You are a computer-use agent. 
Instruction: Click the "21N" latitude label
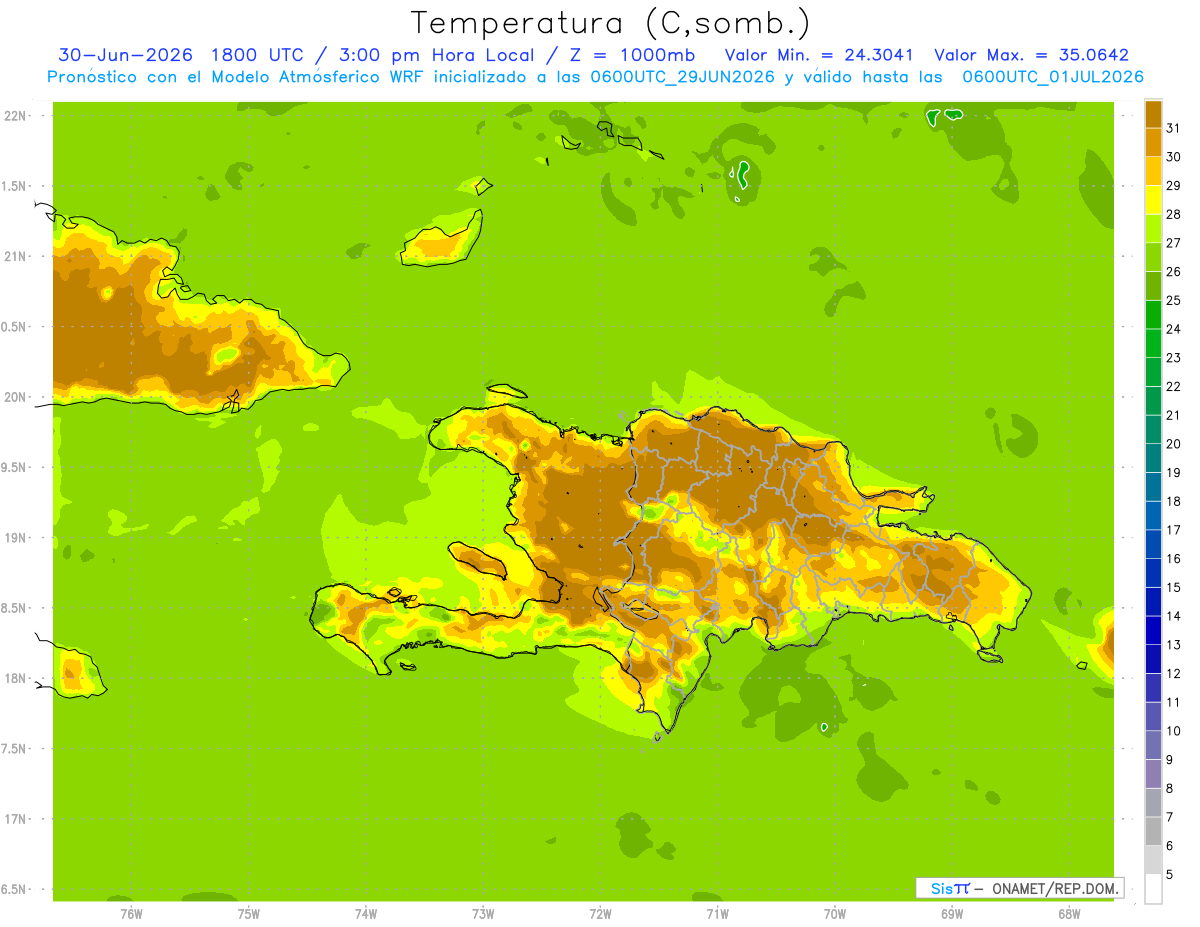(x=15, y=256)
